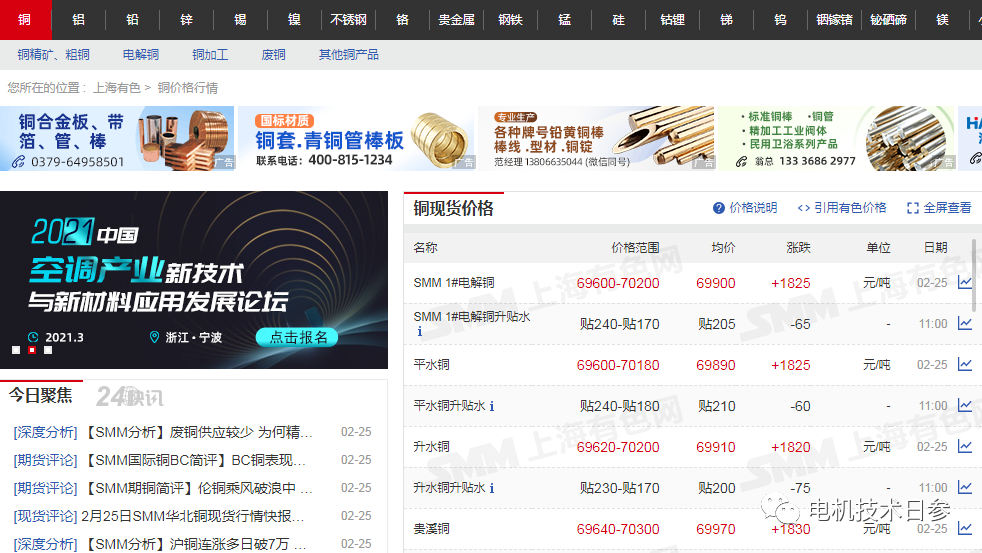Open the 上海有色 breadcrumb link

click(x=116, y=88)
